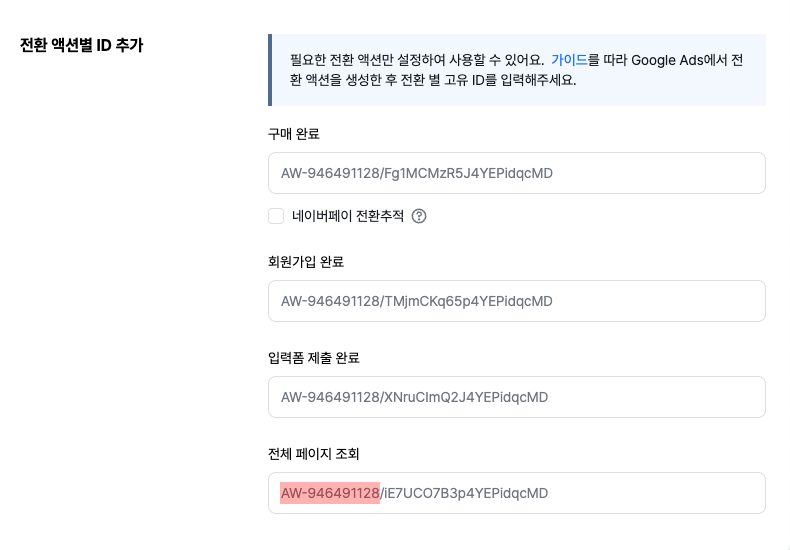Viewport: 790px width, 550px height.
Task: Click the help icon beside 네이버페이 전환추적
Action: pyautogui.click(x=419, y=216)
